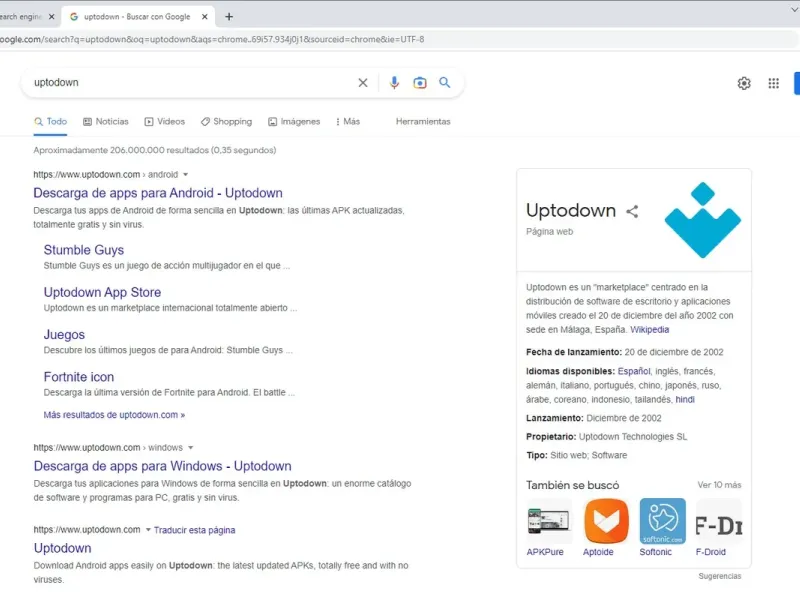Open 'Descarga de apps para Windows - Uptodown'
Image resolution: width=800 pixels, height=600 pixels.
162,466
